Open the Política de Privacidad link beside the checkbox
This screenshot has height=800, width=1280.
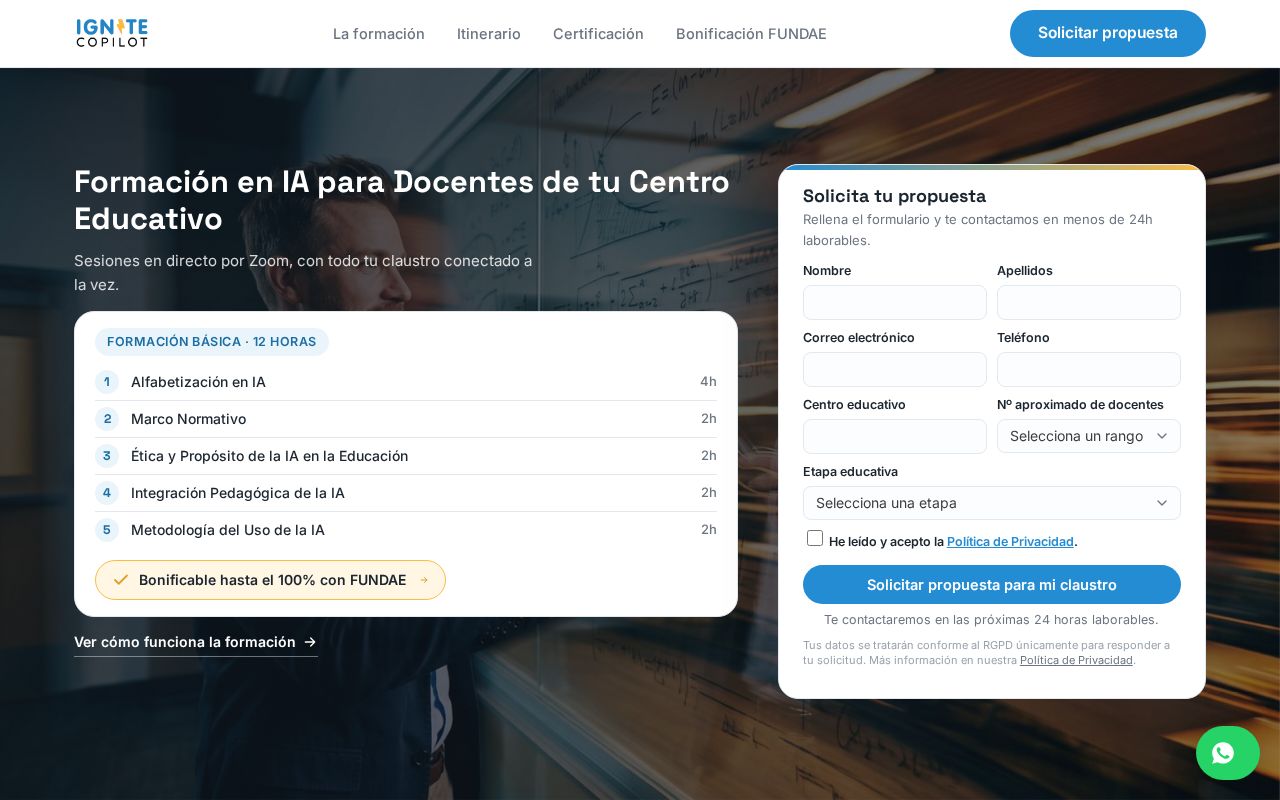tap(1010, 542)
